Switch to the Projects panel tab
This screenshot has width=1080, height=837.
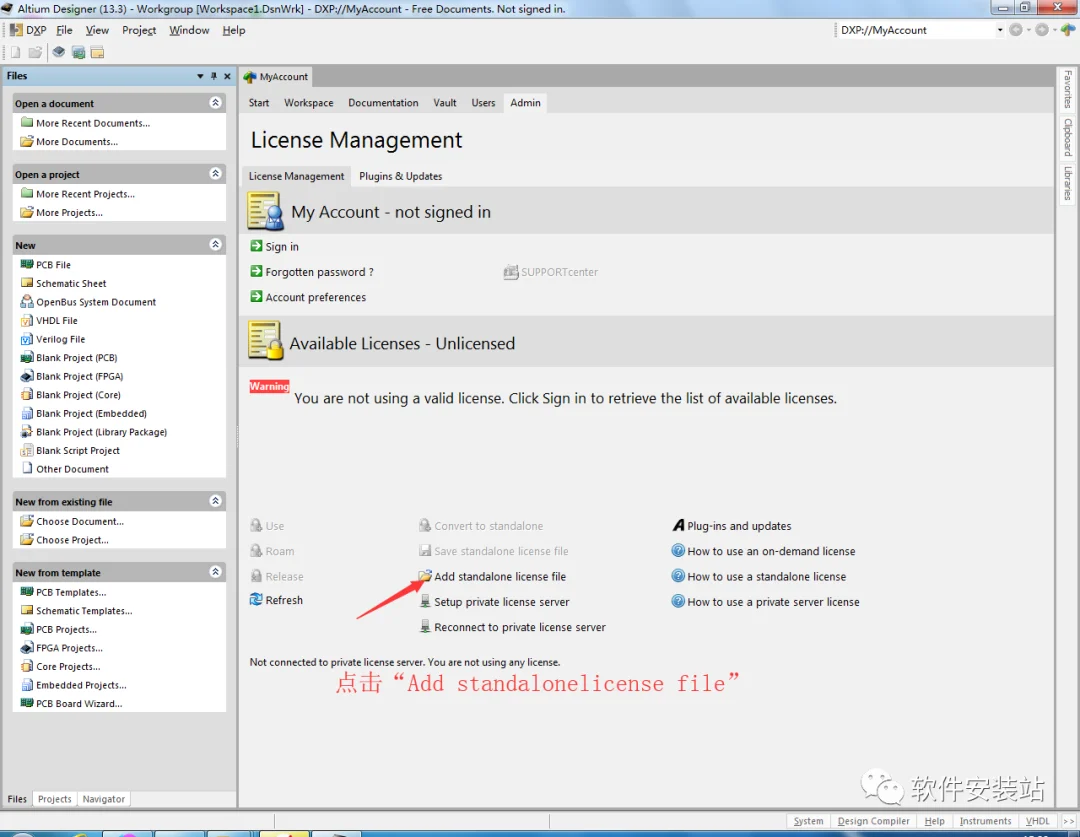tap(54, 798)
